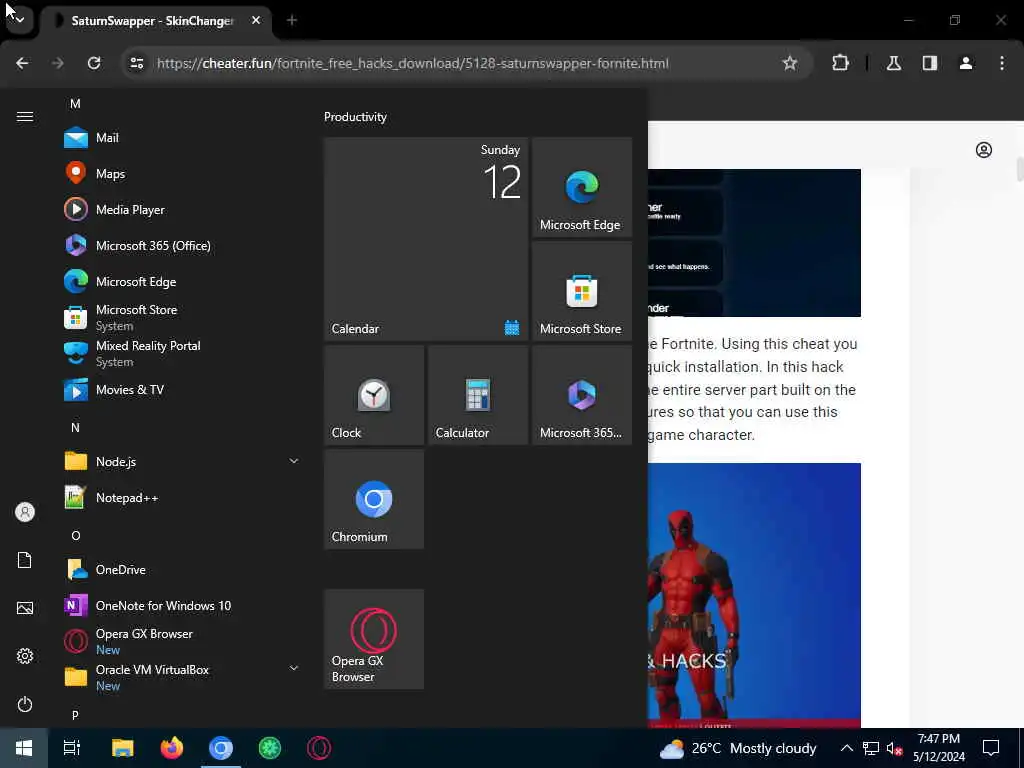Viewport: 1024px width, 768px height.
Task: Click the Productivity group heading
Action: click(355, 117)
